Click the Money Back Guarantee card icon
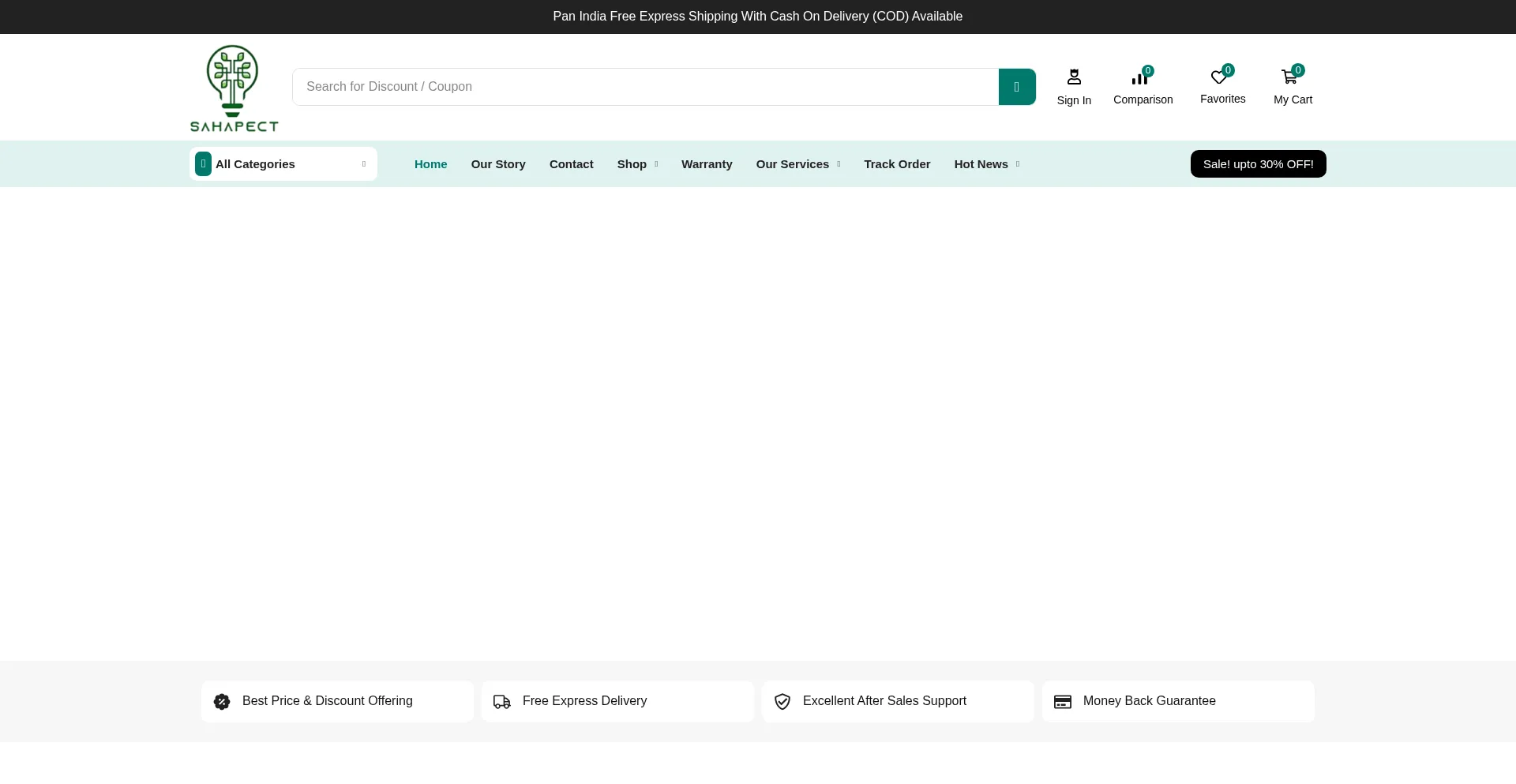This screenshot has height=784, width=1516. [x=1063, y=702]
